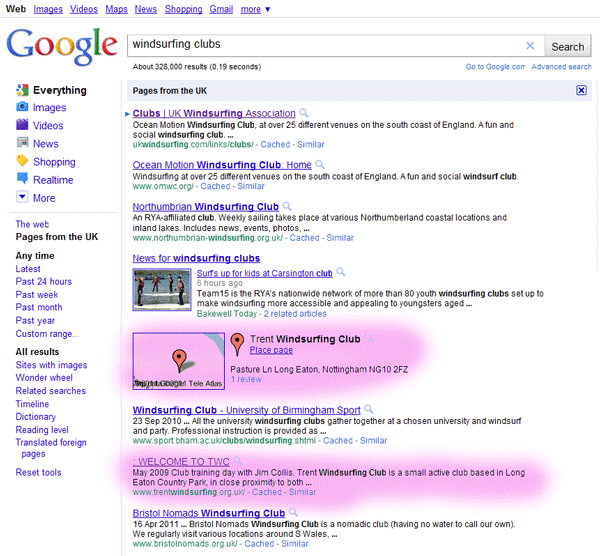
Task: Close the Pages from the UK box
Action: point(581,90)
